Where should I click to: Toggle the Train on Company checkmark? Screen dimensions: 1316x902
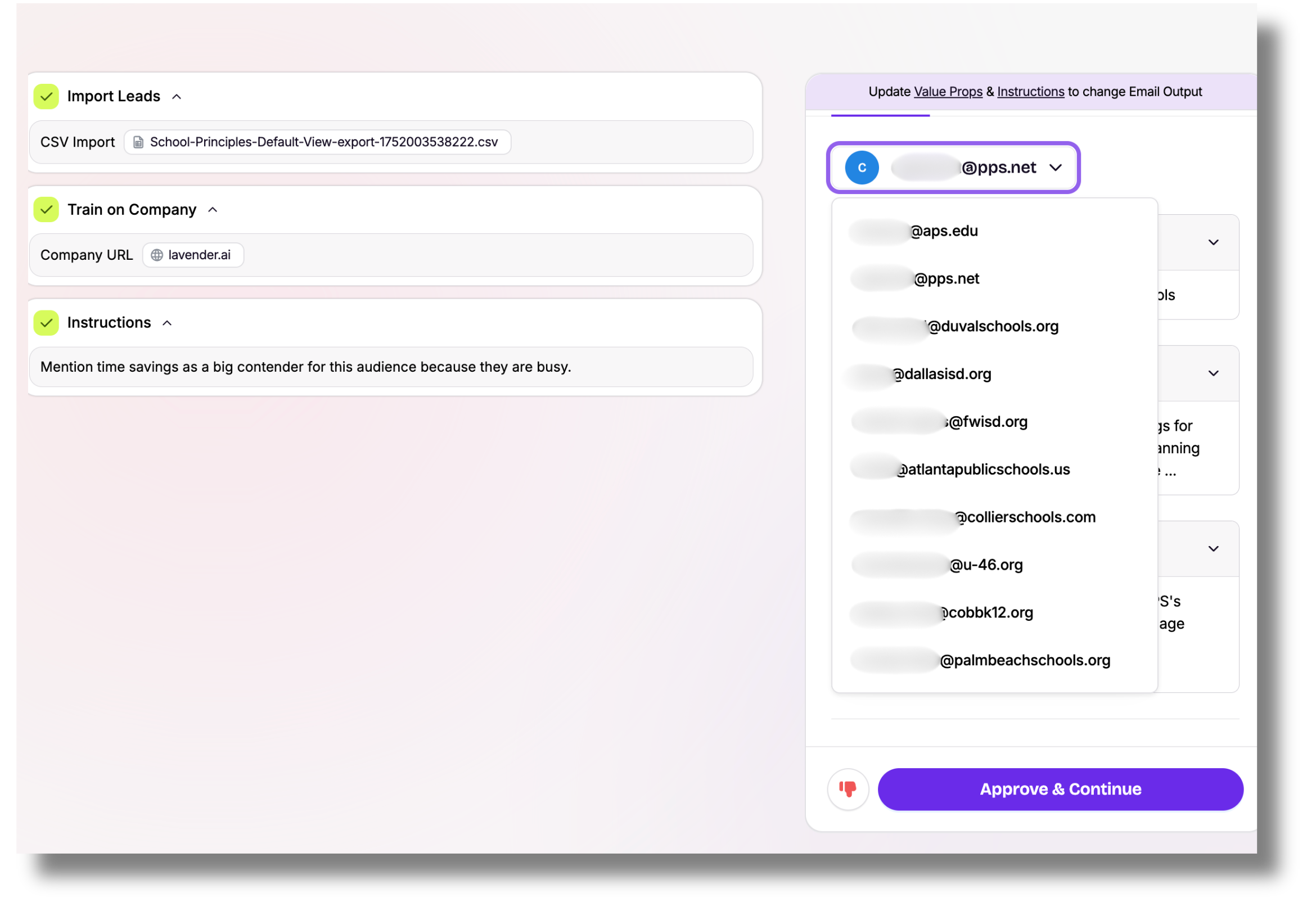[x=47, y=210]
